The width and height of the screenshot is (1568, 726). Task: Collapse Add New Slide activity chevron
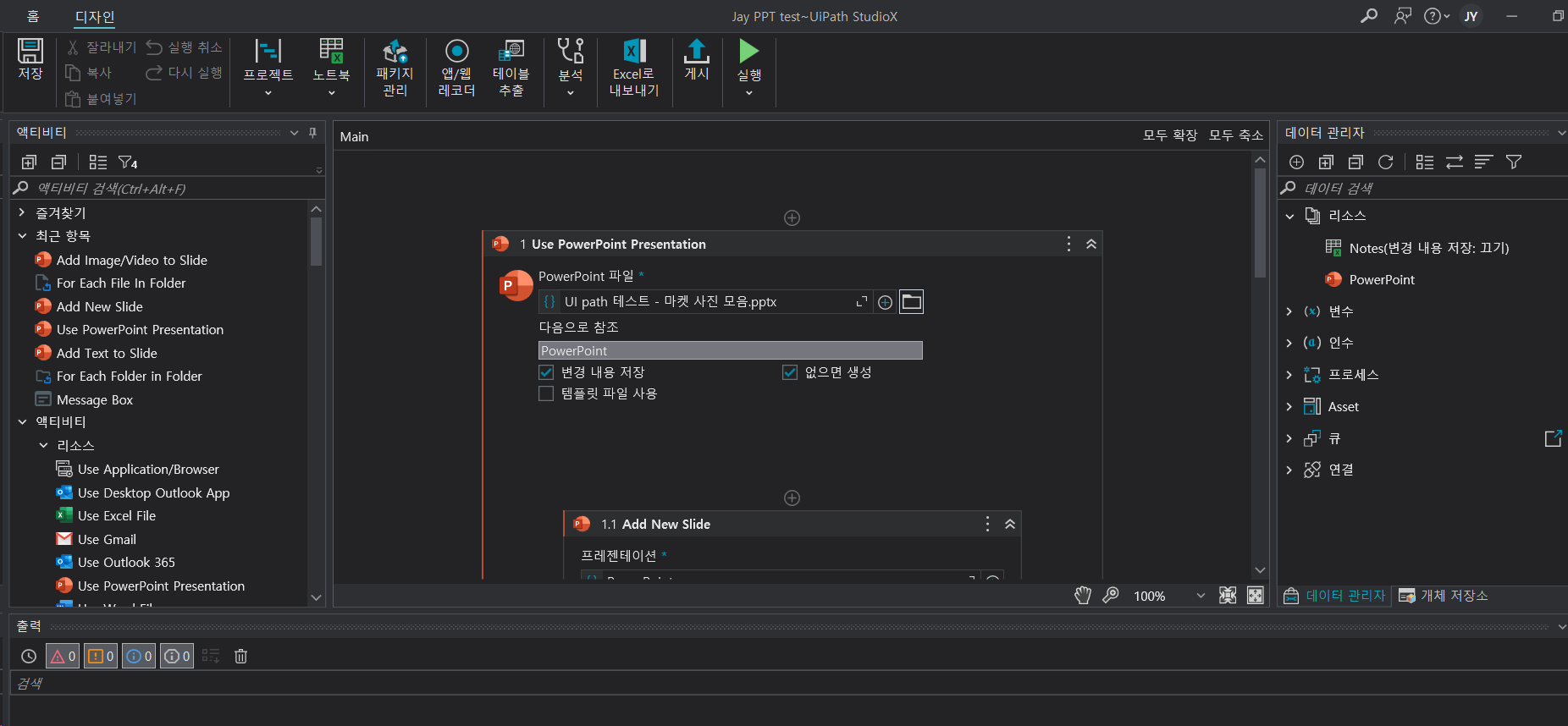tap(1010, 524)
